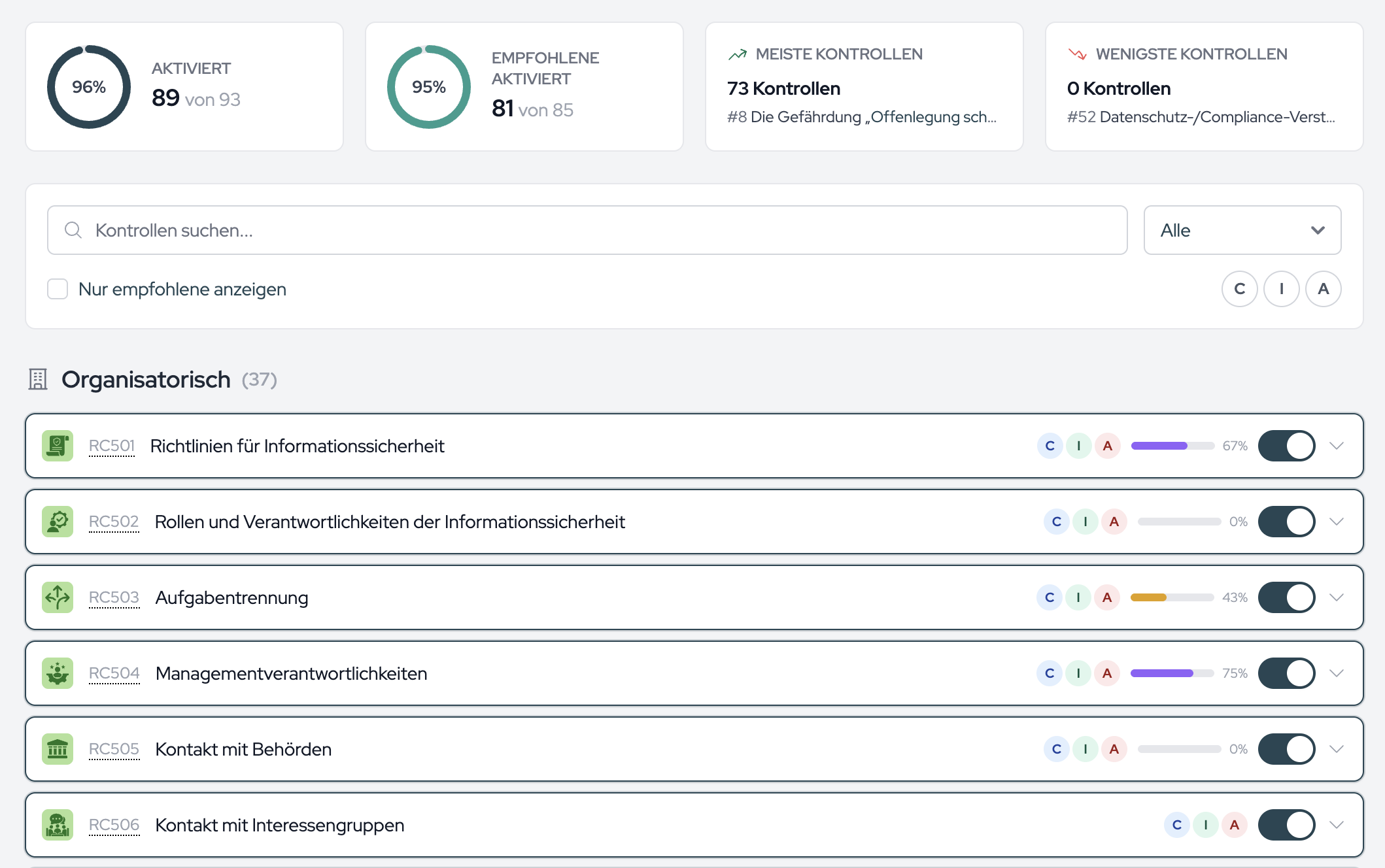
Task: Toggle off RC502 Rollen und Verantwortlichkeiten control
Action: (x=1287, y=522)
